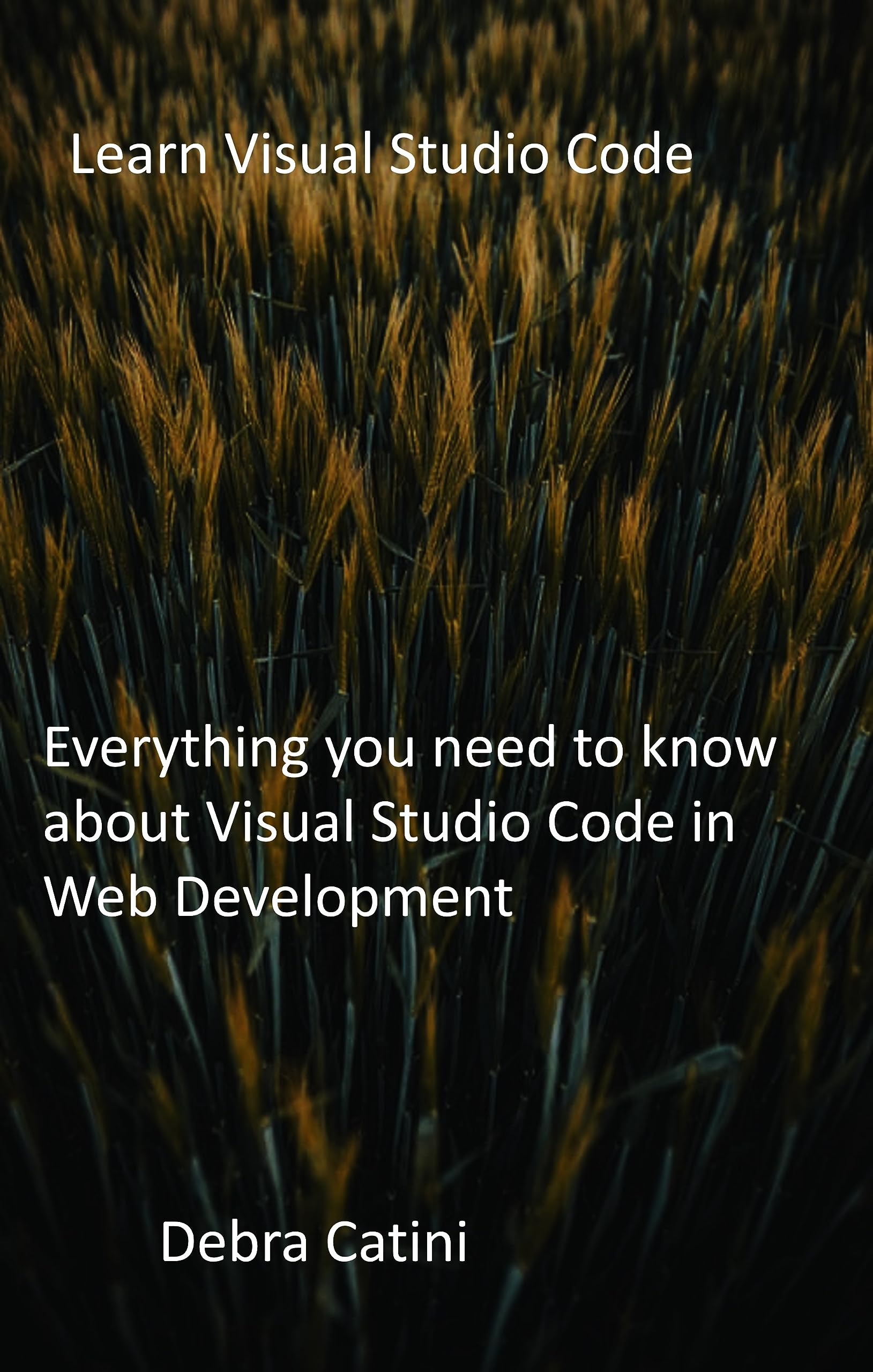The height and width of the screenshot is (1372, 873).
Task: Select the line "Everything you need to know"
Action: [411, 750]
